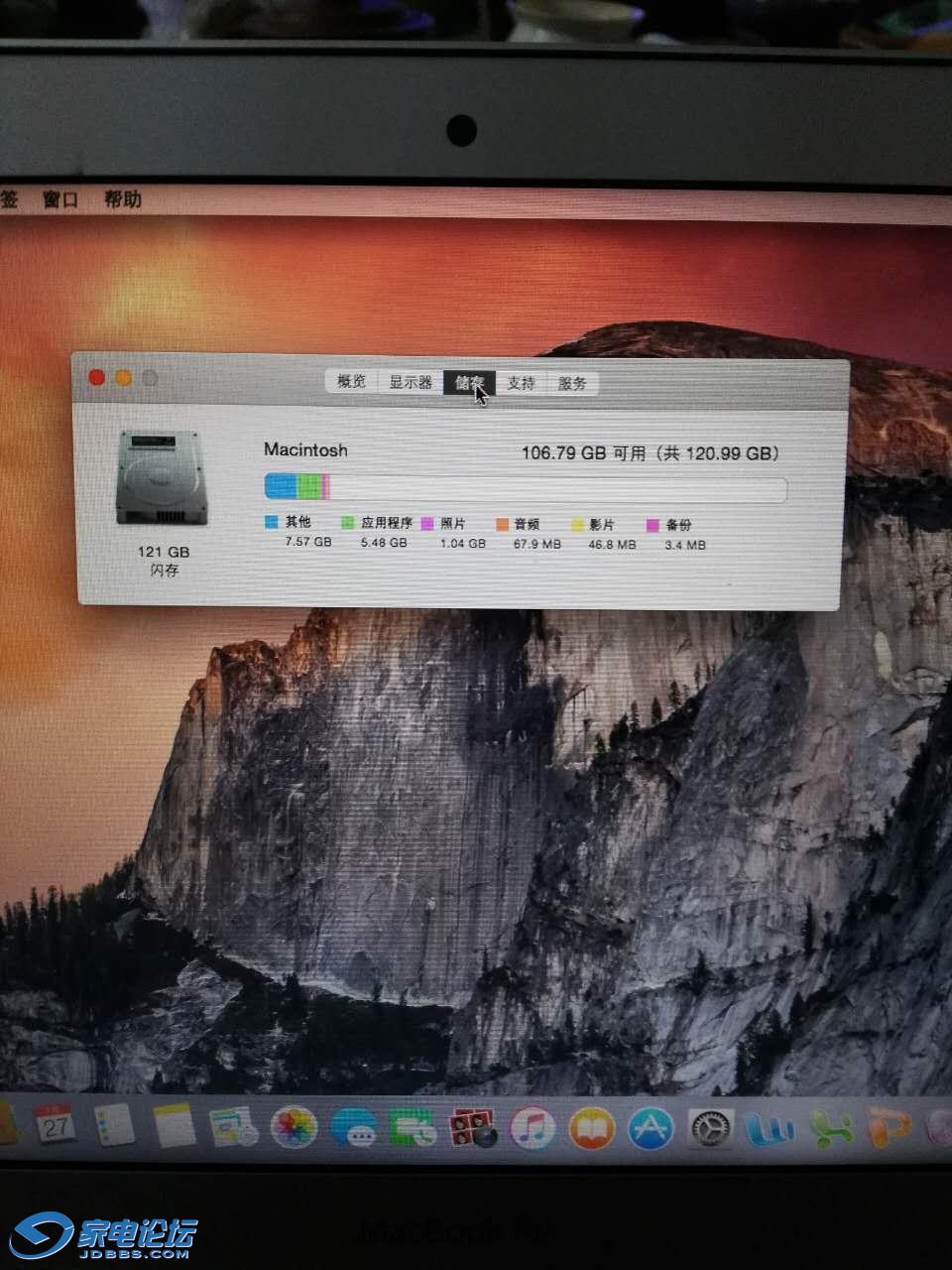Click the green 应用程序 legend swatch
This screenshot has height=1270, width=952.
(347, 523)
